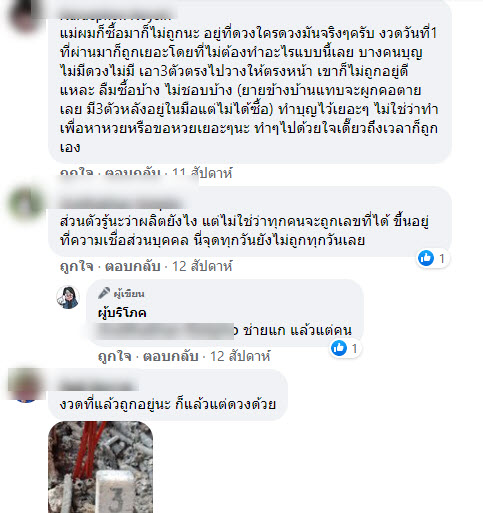Click ตอบกลับ under the first long comment
The image size is (483, 513).
click(x=133, y=173)
